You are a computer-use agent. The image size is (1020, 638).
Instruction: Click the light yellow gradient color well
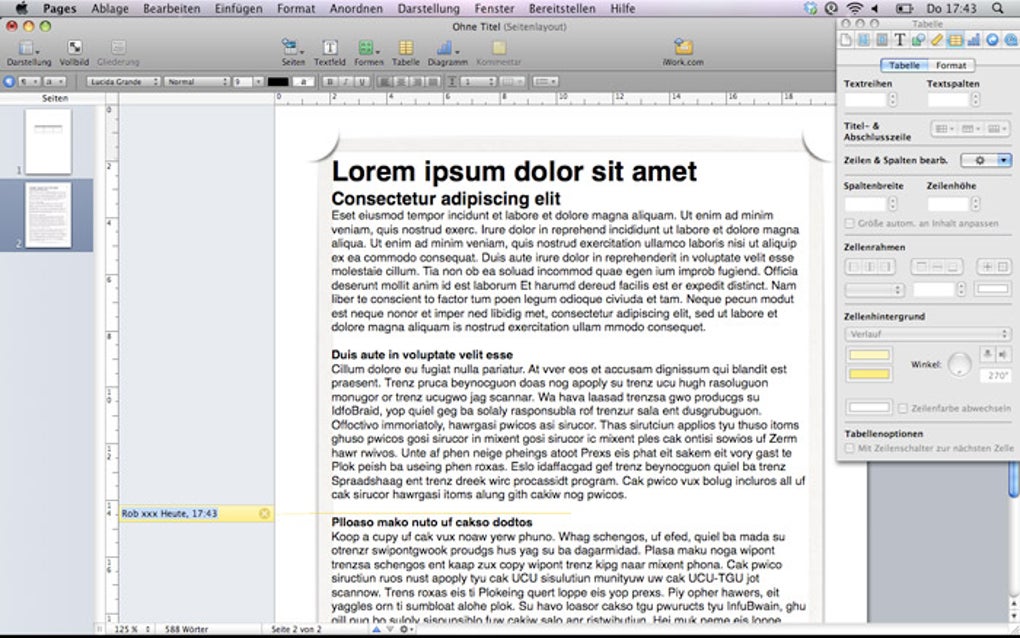coord(869,355)
